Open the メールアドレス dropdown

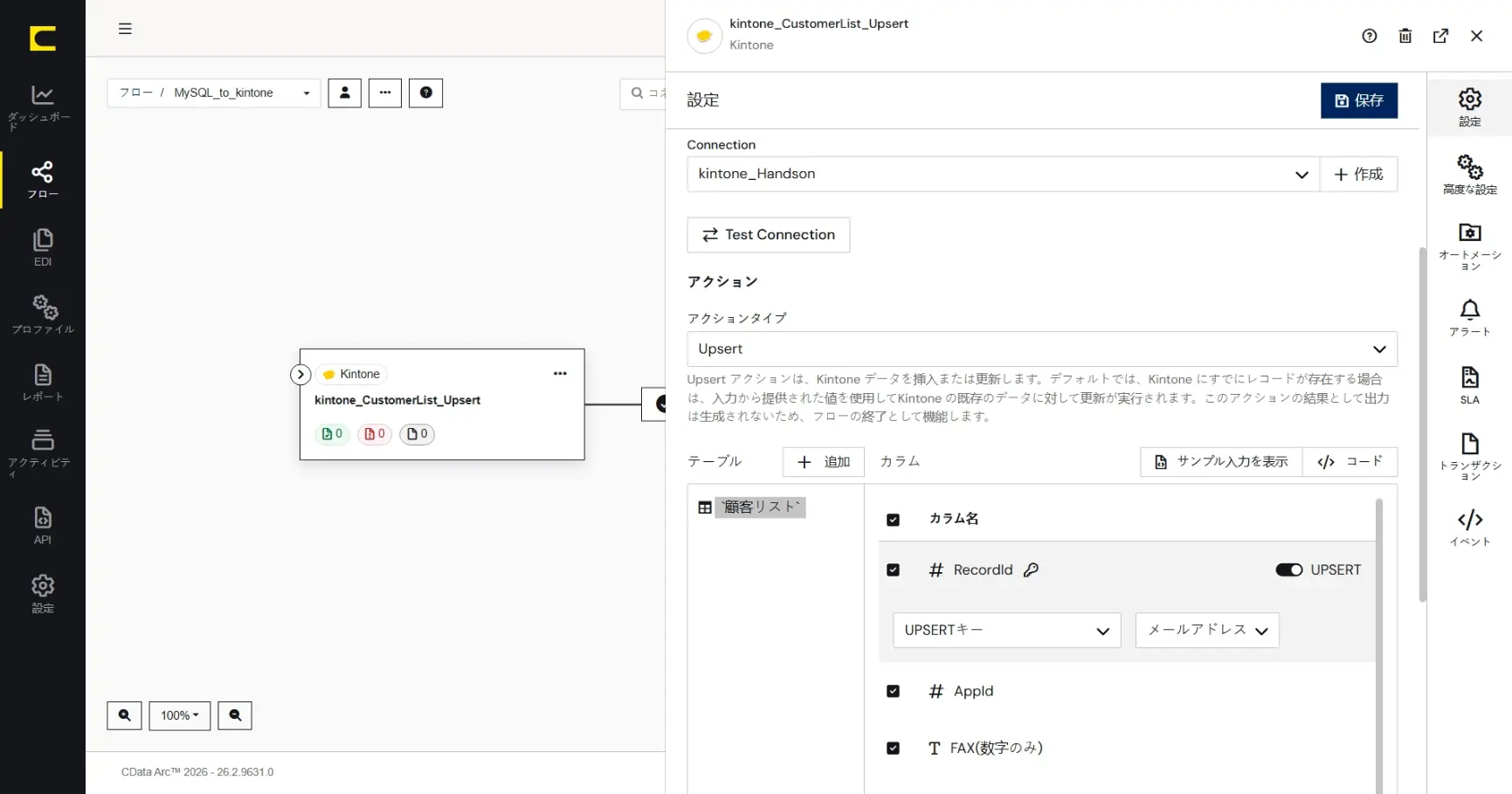[1207, 631]
